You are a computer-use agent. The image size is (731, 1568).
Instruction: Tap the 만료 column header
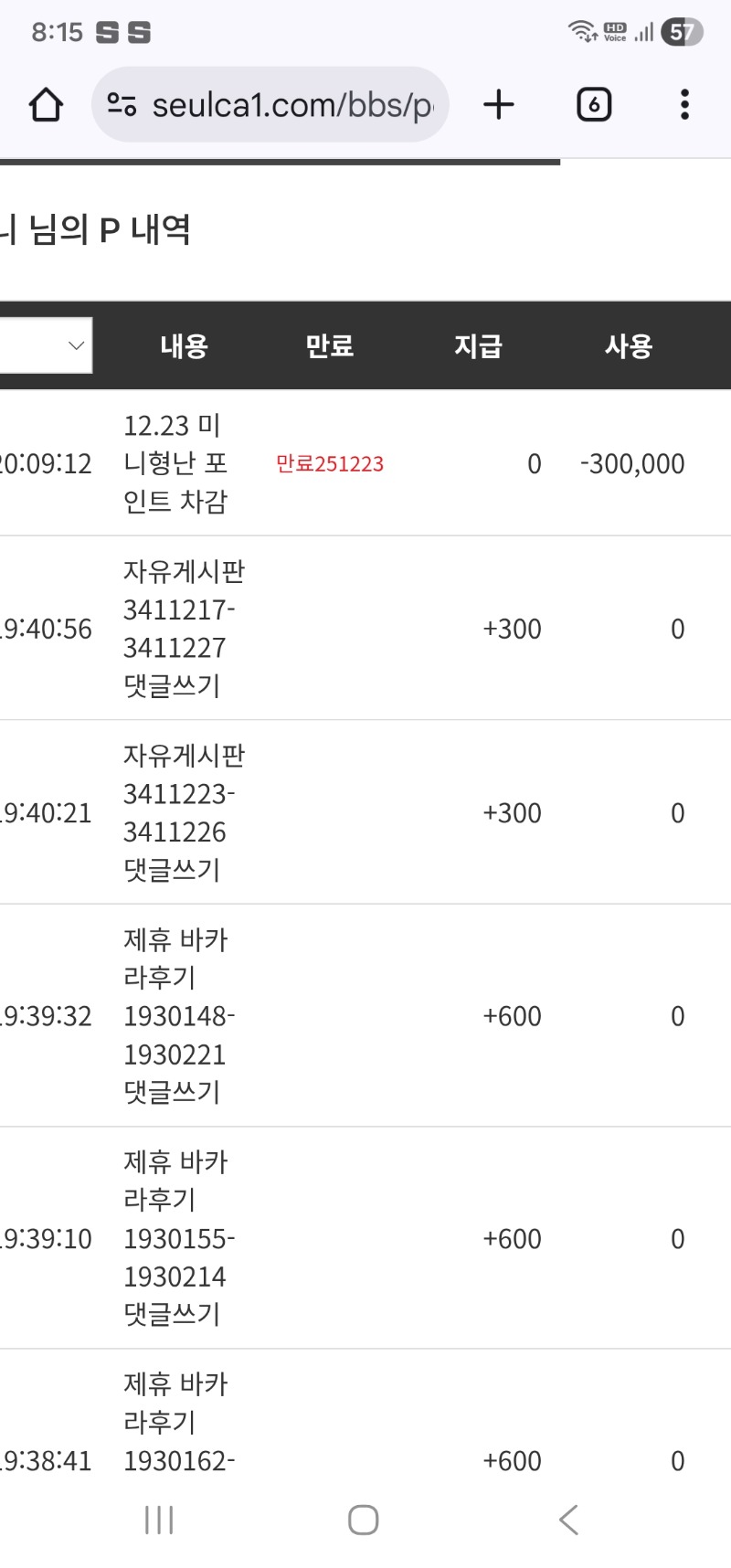[329, 346]
